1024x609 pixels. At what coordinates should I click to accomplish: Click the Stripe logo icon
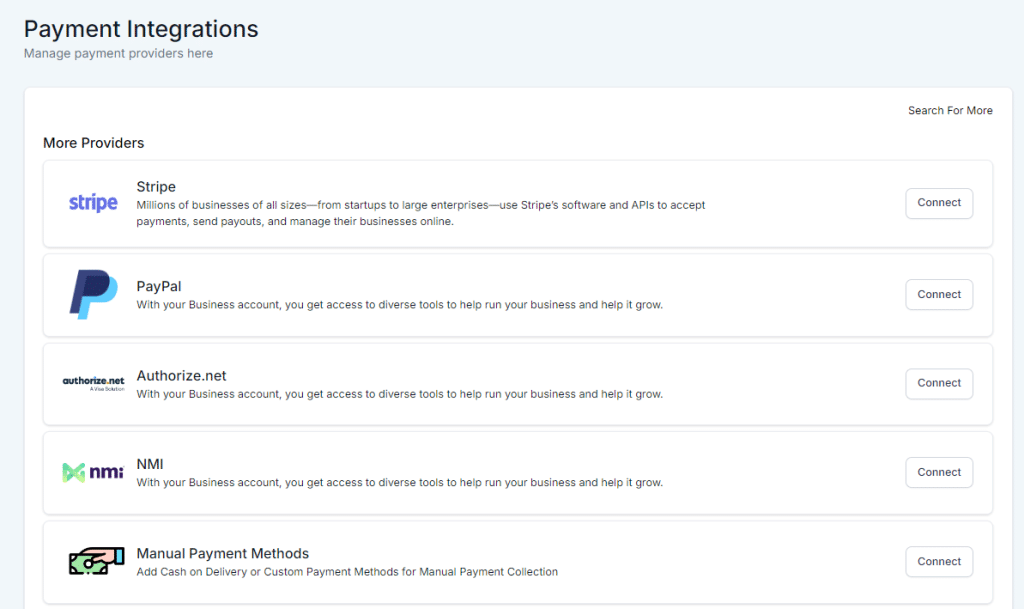pos(93,203)
